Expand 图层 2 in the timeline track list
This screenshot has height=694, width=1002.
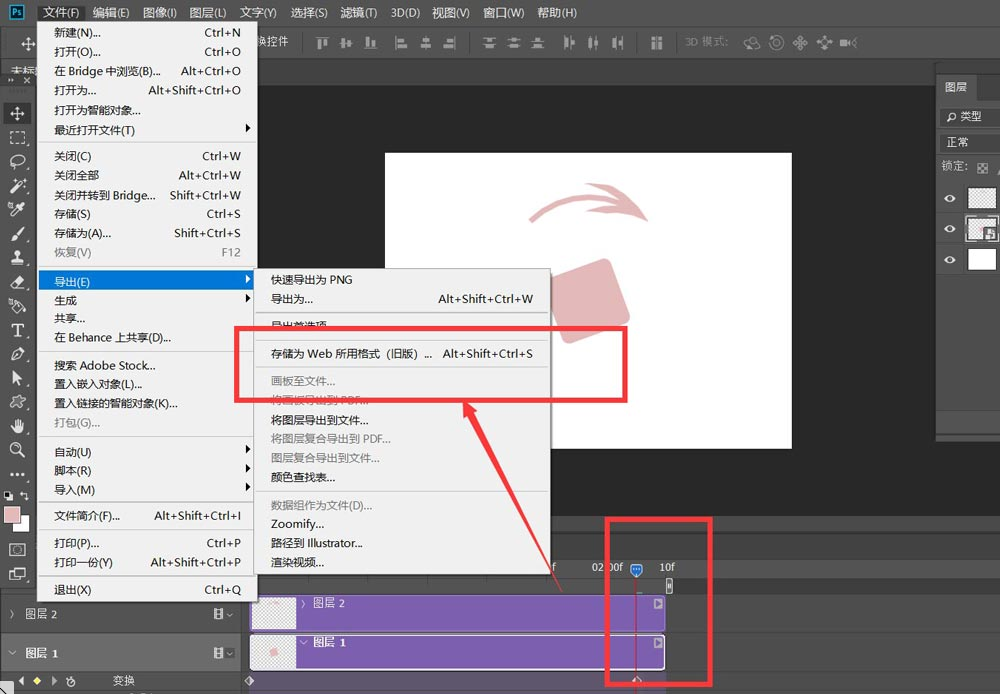[x=12, y=613]
